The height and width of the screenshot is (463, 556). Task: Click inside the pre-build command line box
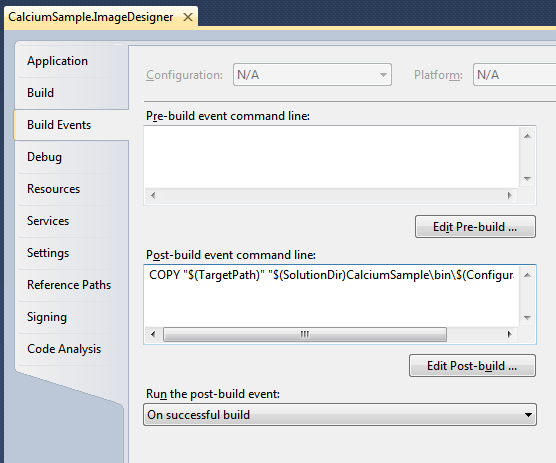pos(332,158)
